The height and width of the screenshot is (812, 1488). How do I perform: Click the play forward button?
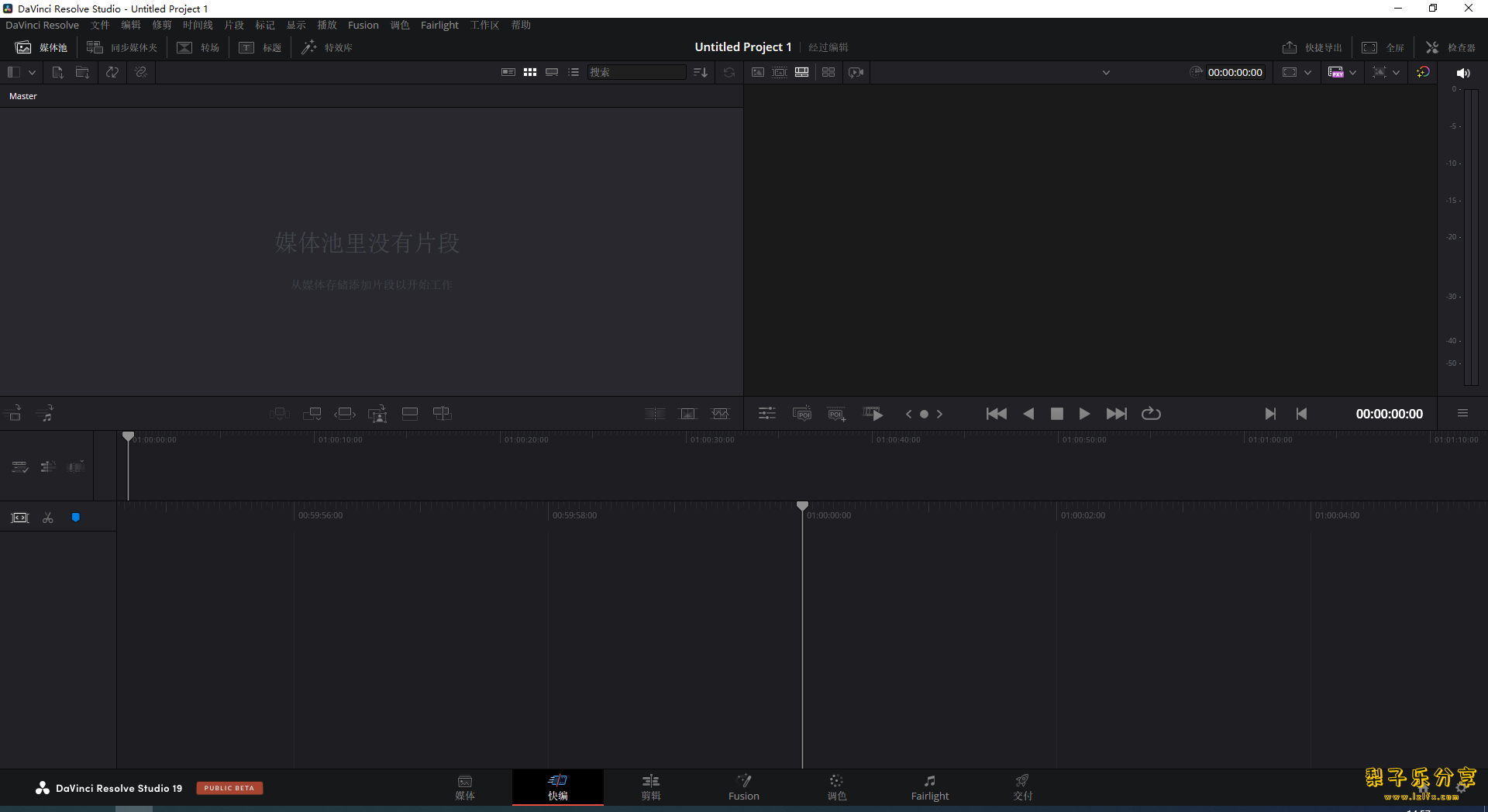1084,414
